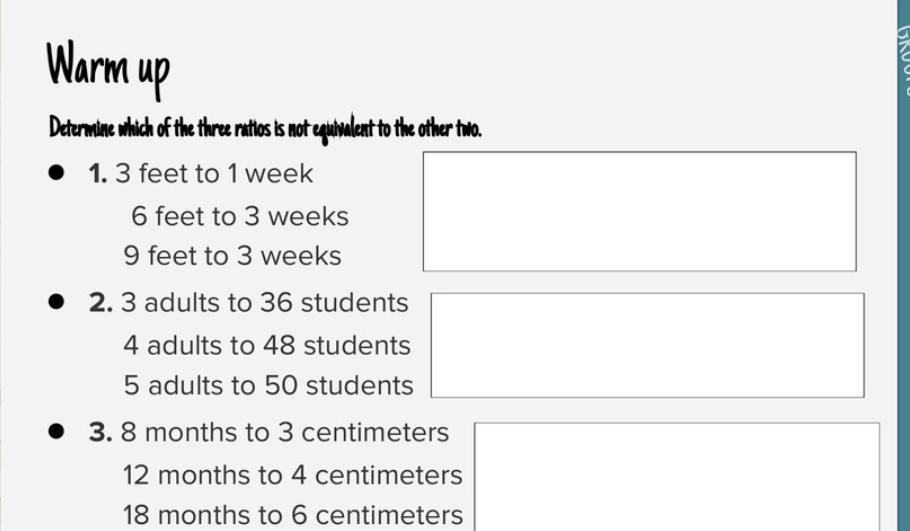The height and width of the screenshot is (531, 910).
Task: Select the line "6 feet to 3 weeks"
Action: tap(240, 216)
